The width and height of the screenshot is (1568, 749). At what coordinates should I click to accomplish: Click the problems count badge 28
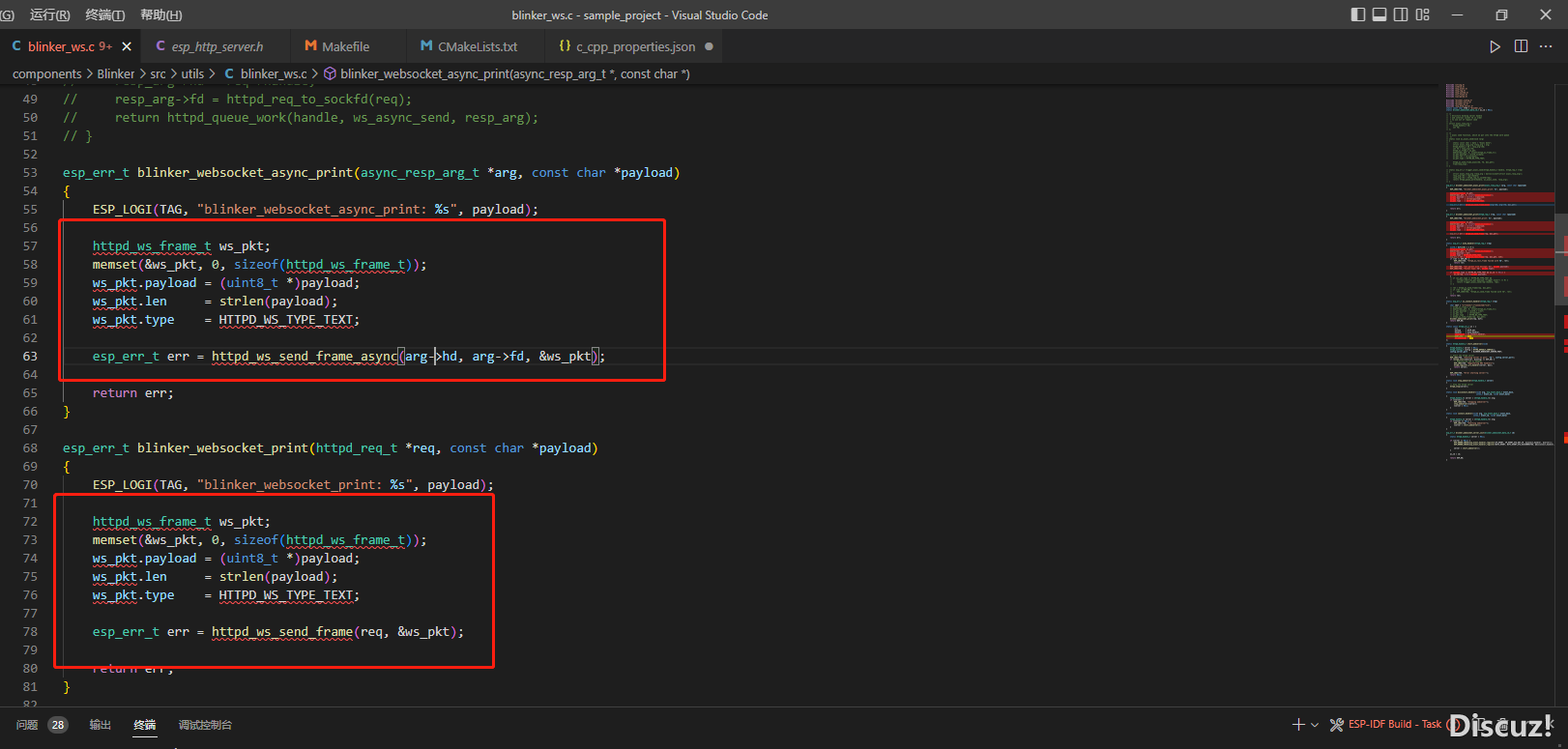58,725
